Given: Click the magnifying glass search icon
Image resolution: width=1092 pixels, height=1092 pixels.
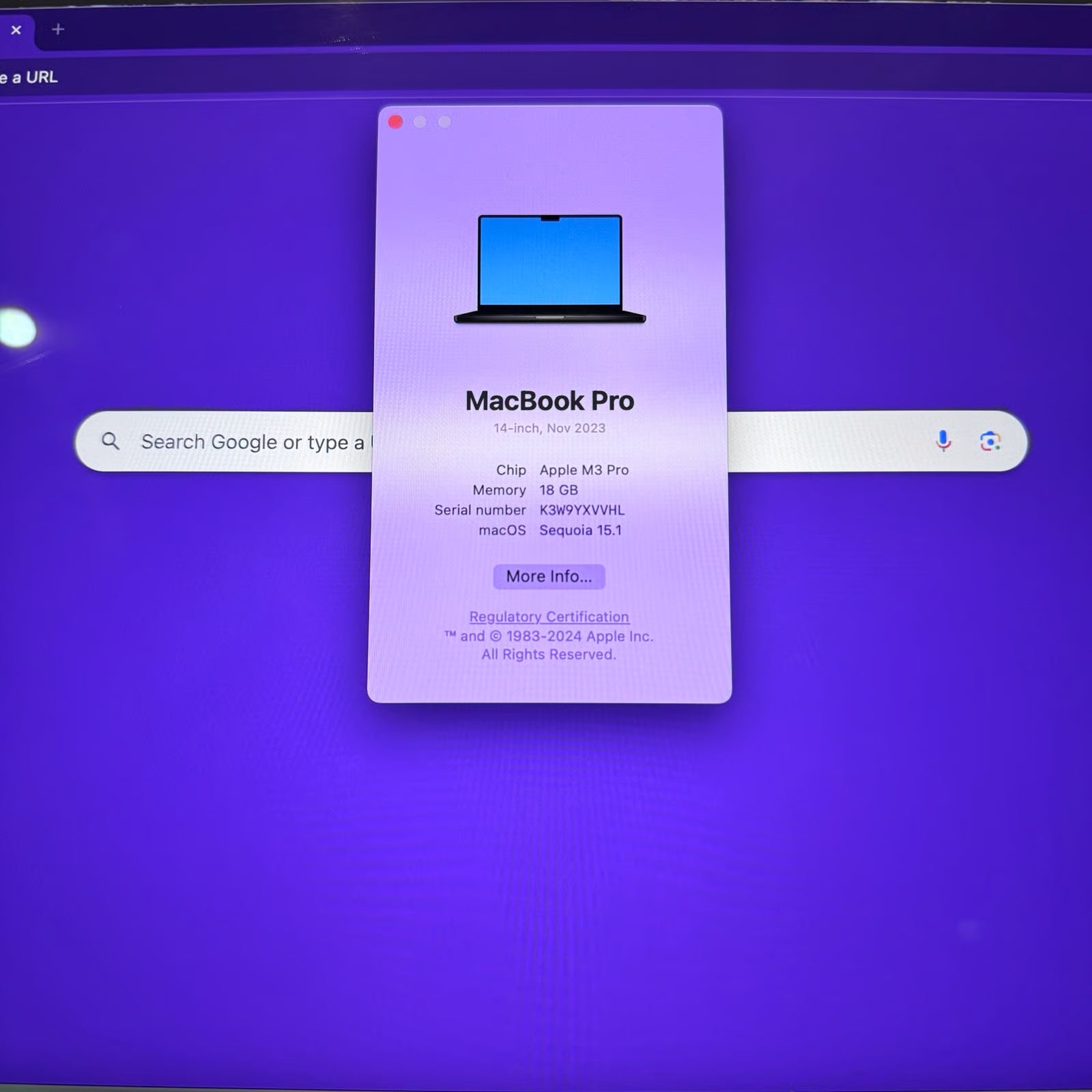Looking at the screenshot, I should click(x=111, y=442).
